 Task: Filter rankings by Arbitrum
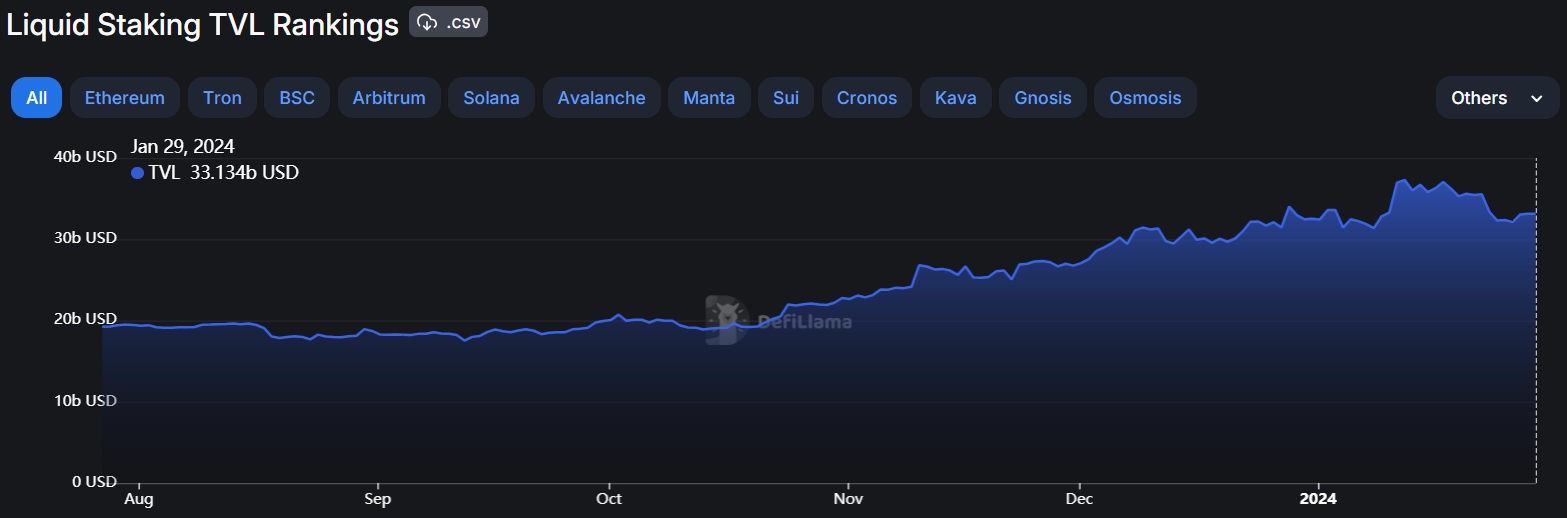[x=389, y=98]
